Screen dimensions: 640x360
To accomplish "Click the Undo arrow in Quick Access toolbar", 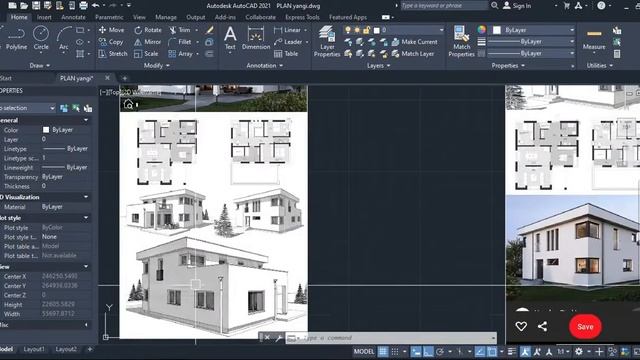I will (x=96, y=5).
